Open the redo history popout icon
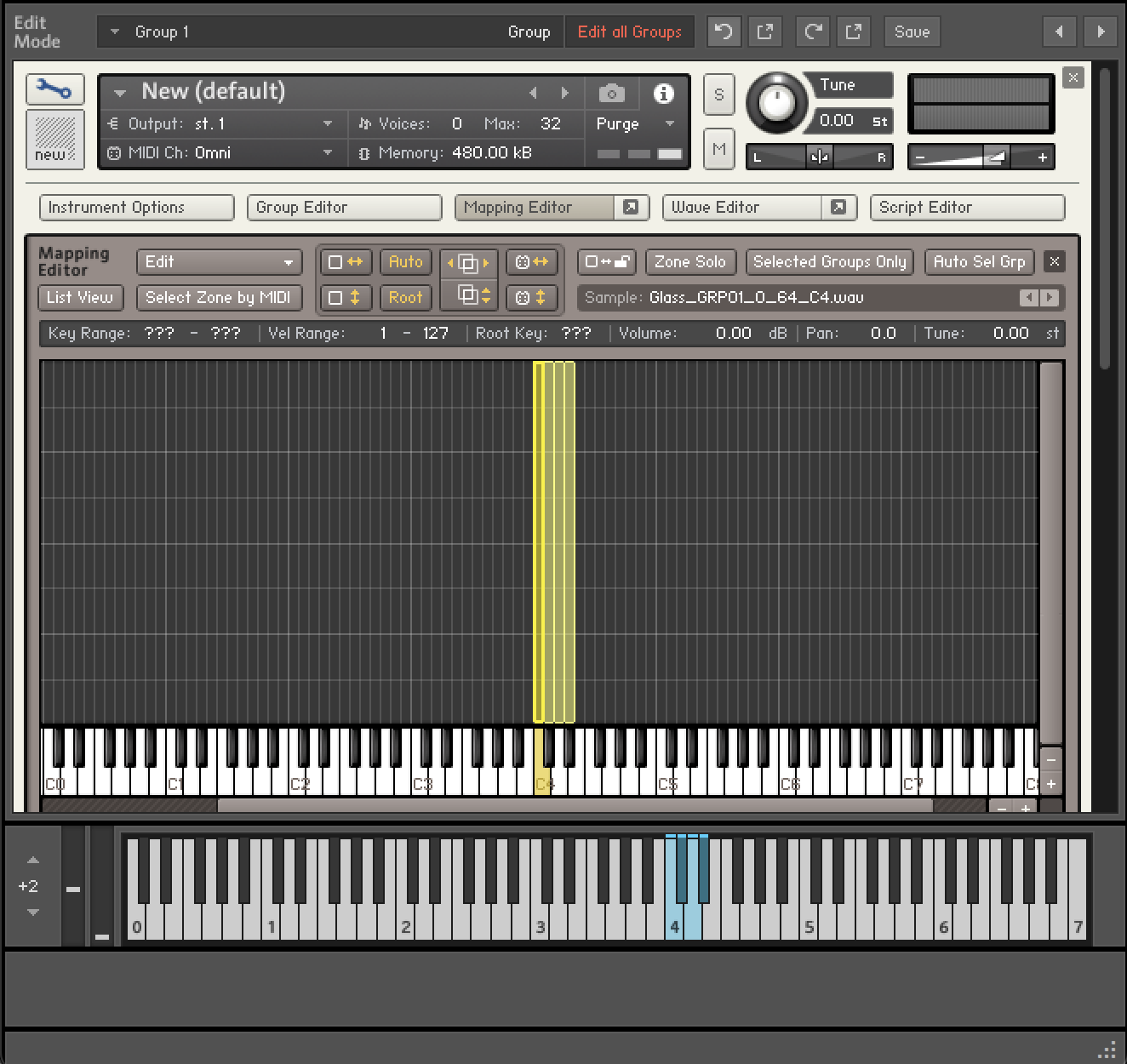The width and height of the screenshot is (1127, 1064). 853,31
